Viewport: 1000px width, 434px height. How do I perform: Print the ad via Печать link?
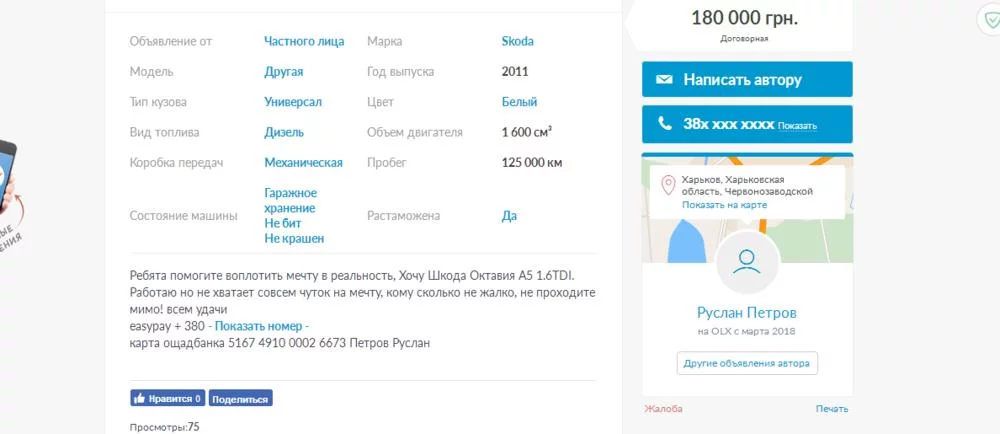coord(832,409)
